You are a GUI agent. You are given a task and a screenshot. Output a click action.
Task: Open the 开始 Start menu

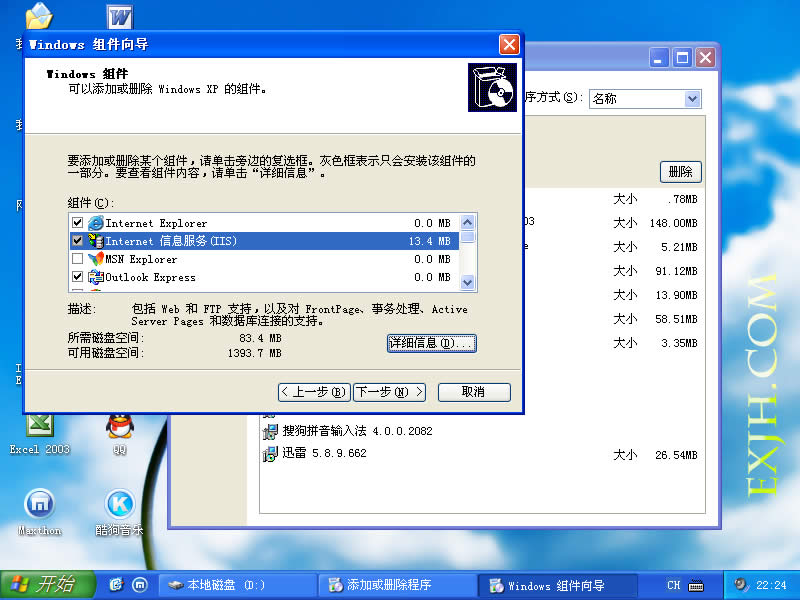47,585
